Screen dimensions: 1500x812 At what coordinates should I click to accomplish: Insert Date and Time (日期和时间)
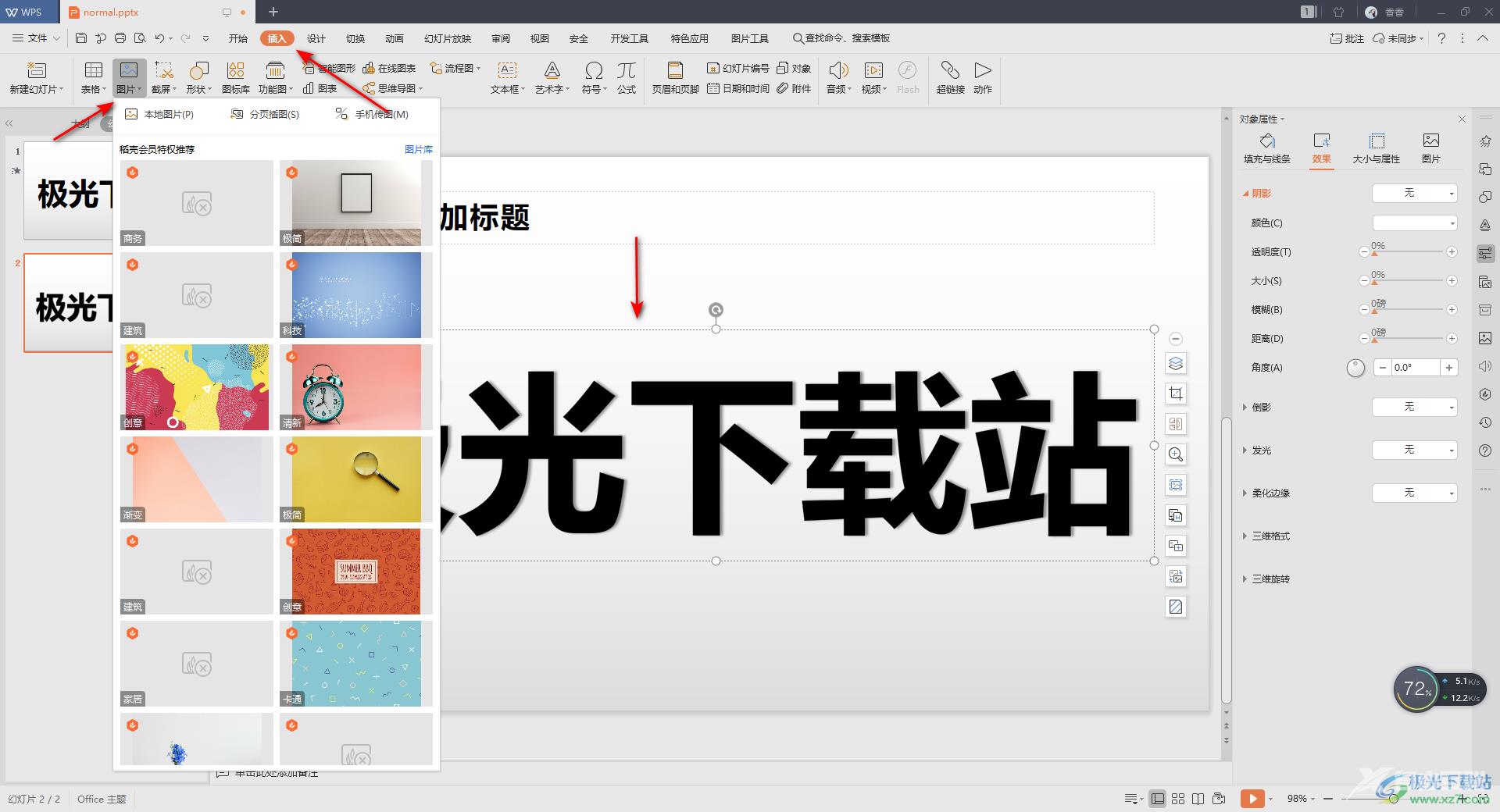(x=738, y=88)
